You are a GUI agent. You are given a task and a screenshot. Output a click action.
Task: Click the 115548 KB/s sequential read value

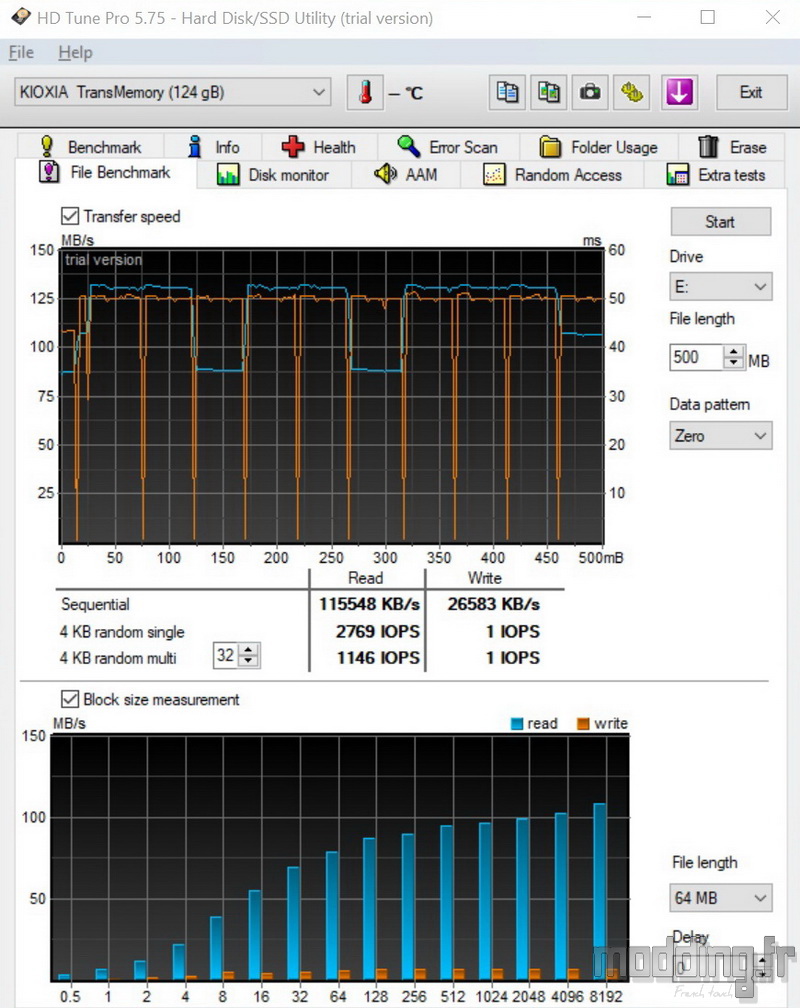tap(369, 604)
